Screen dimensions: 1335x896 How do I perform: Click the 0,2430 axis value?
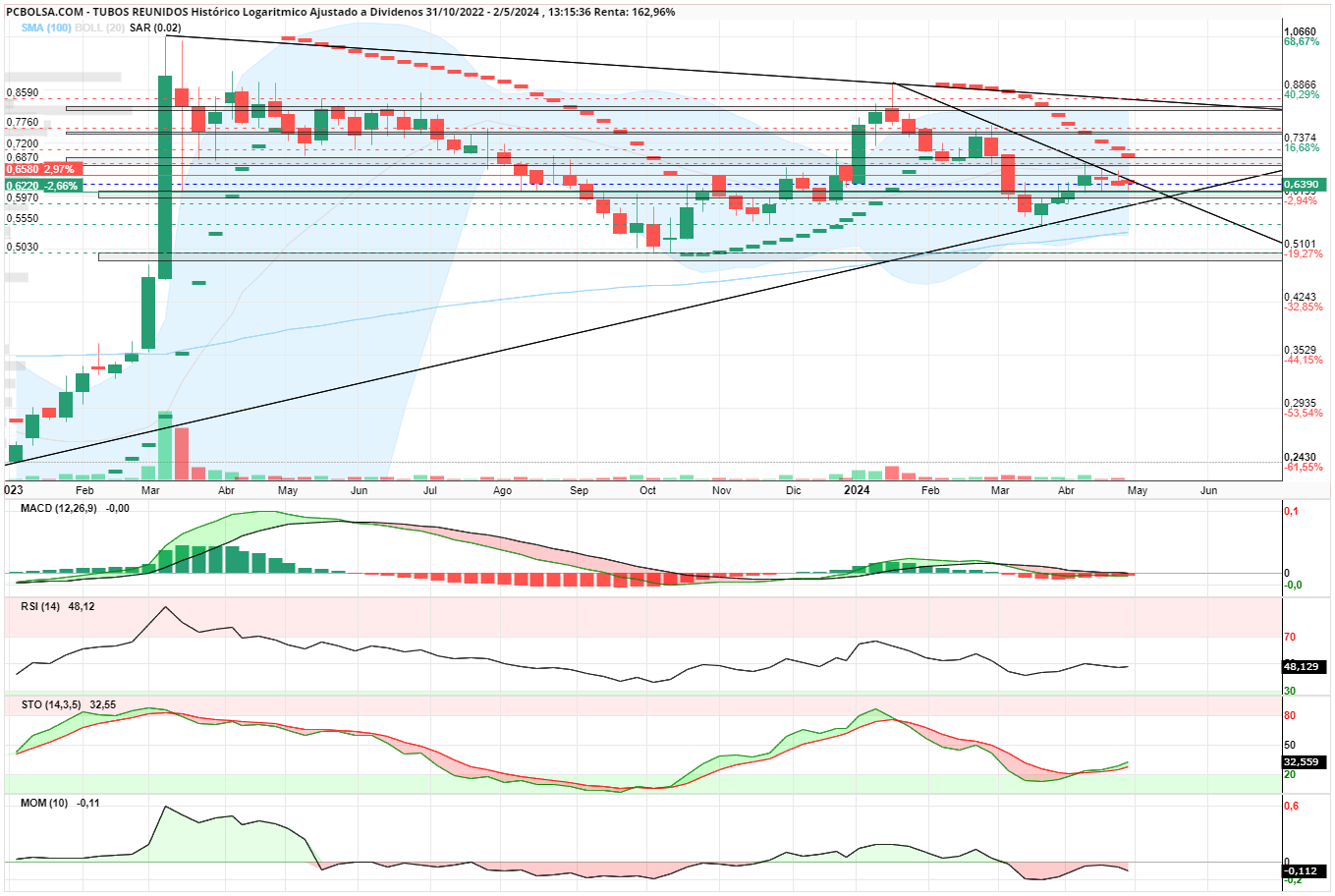coord(1301,457)
